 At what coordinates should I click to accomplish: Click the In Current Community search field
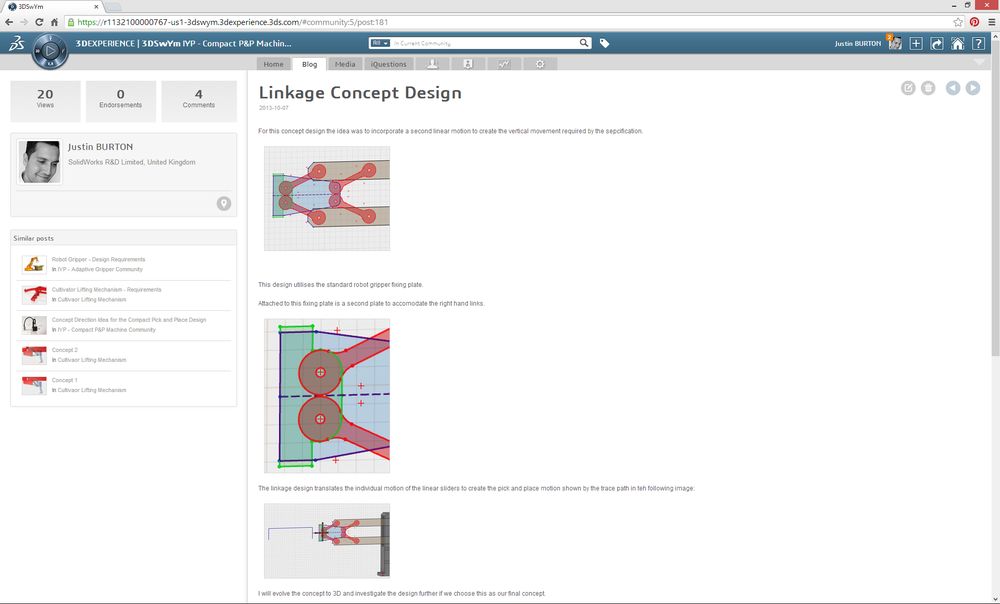pos(485,43)
